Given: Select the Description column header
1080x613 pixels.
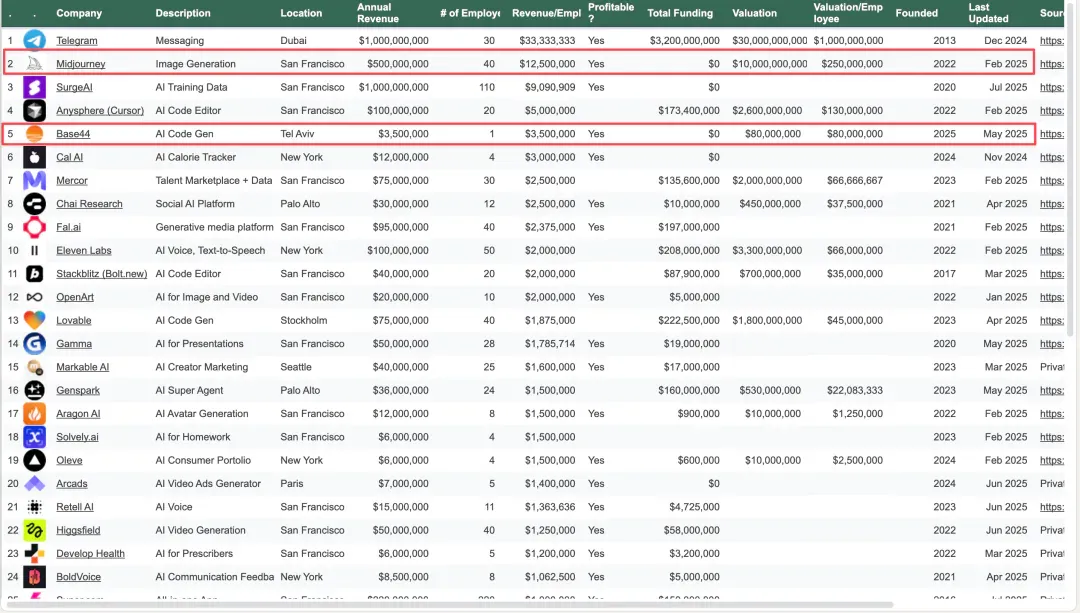Looking at the screenshot, I should pyautogui.click(x=183, y=13).
